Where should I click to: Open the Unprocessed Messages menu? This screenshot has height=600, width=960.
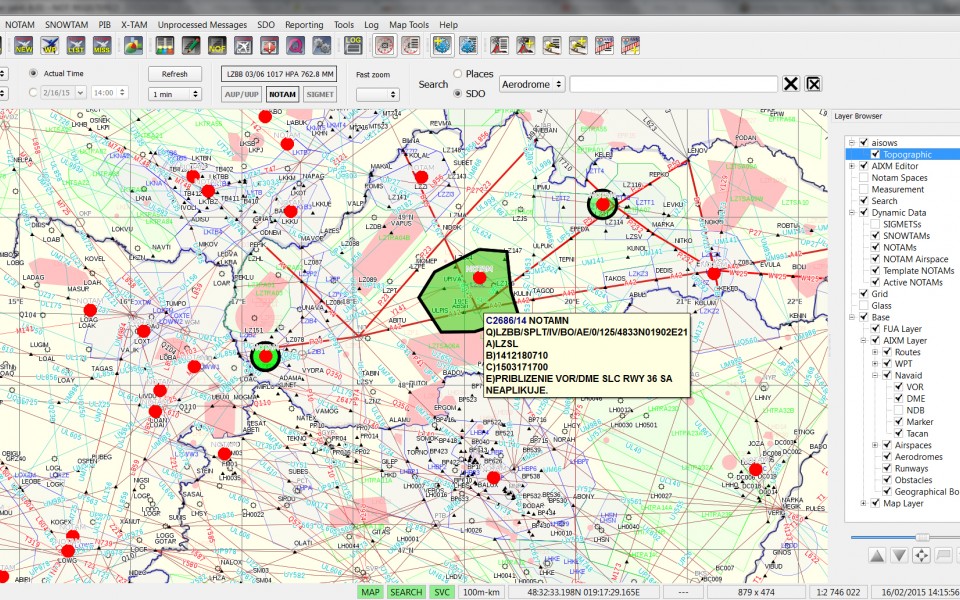[202, 24]
